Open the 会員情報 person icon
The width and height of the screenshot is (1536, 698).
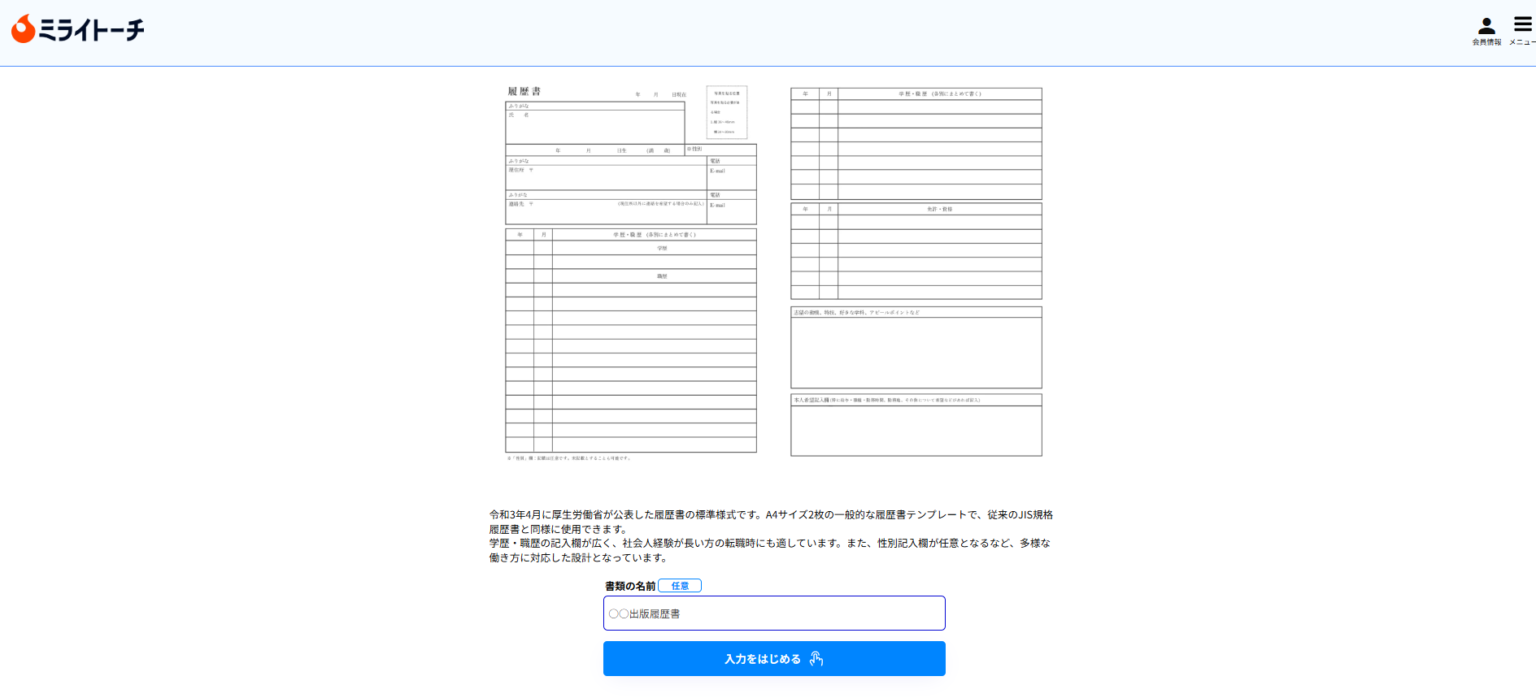click(1486, 27)
